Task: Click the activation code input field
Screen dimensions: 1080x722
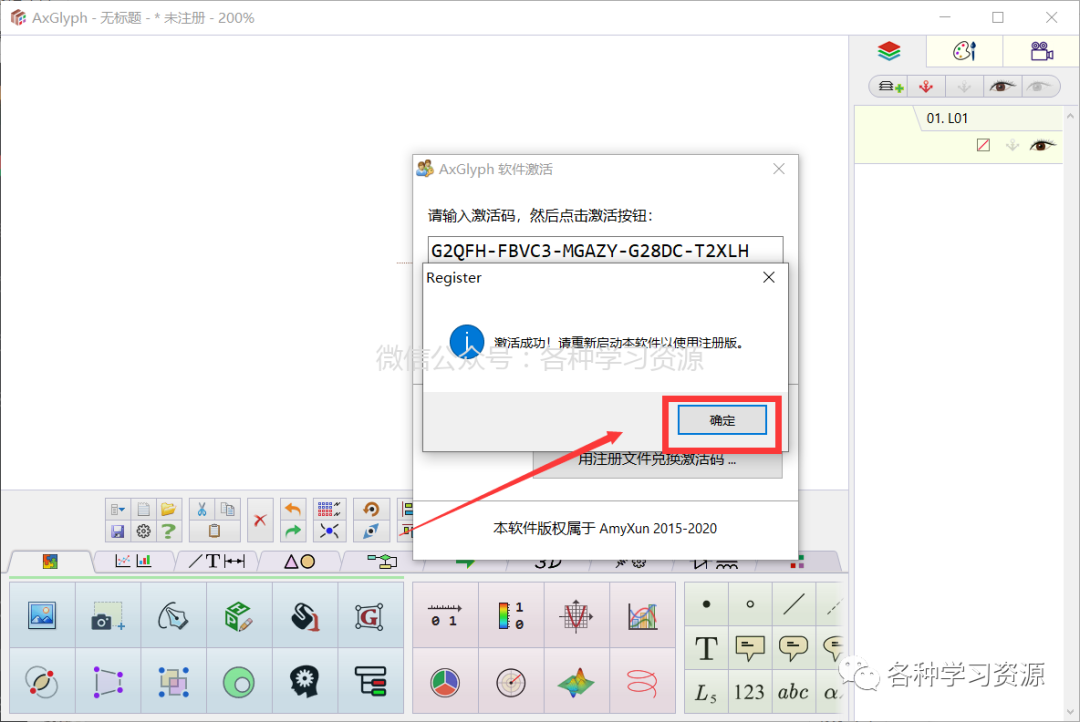Action: [605, 250]
